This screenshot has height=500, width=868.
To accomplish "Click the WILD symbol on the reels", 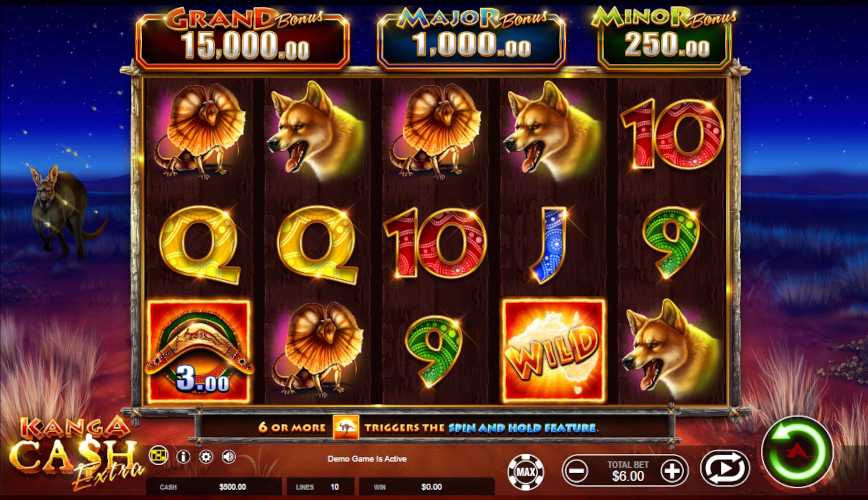I will (554, 350).
